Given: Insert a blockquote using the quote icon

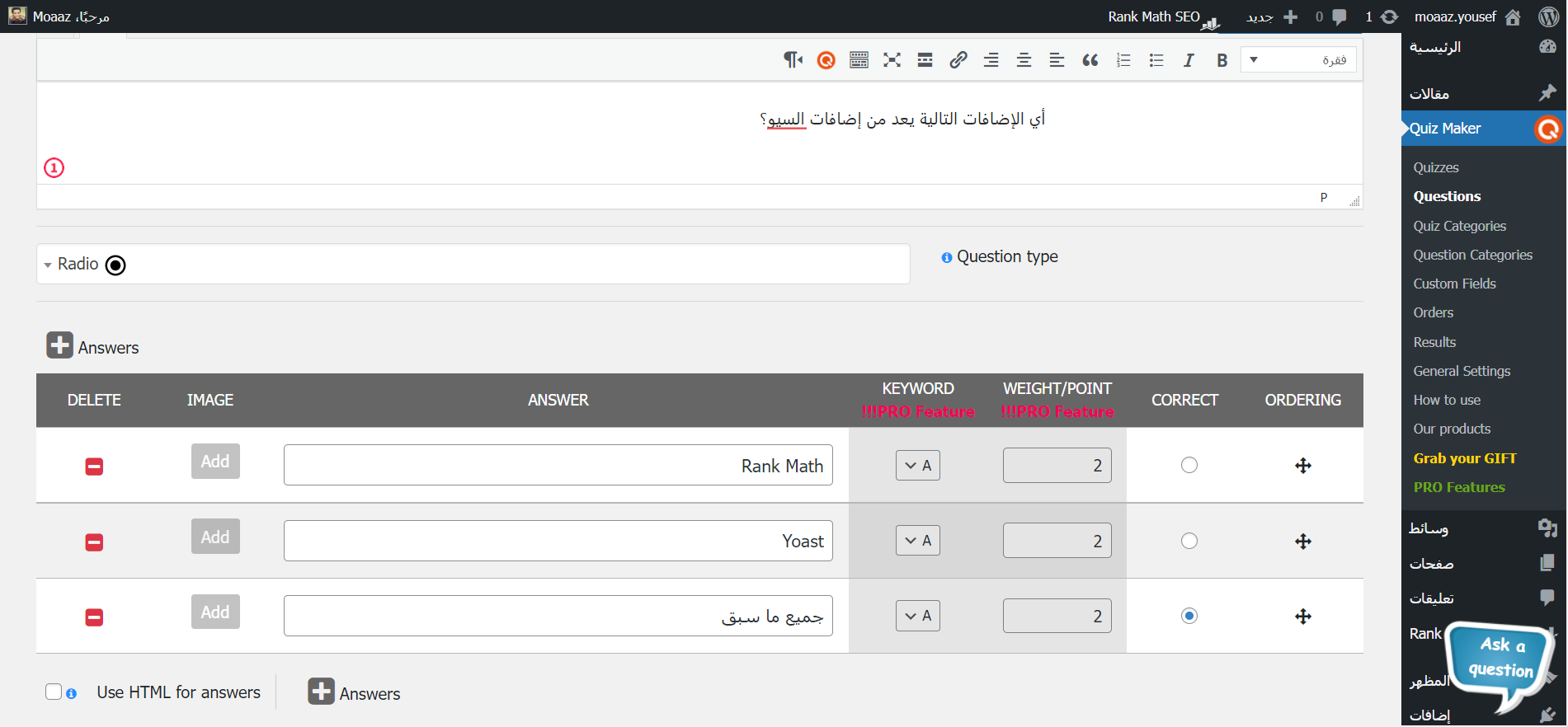Looking at the screenshot, I should [x=1090, y=60].
